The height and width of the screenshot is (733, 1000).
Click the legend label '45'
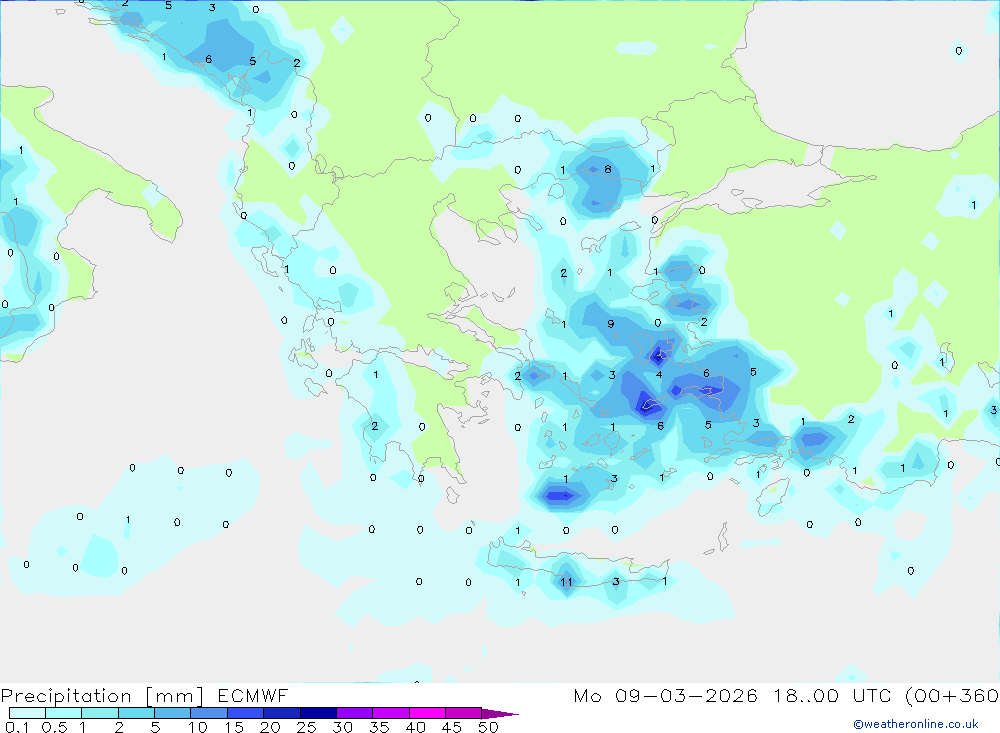452,727
